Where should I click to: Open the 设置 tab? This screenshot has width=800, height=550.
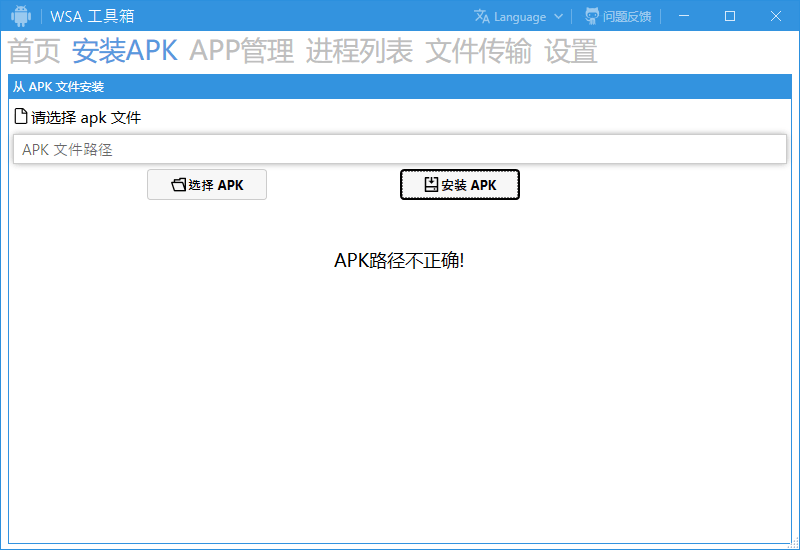tap(570, 51)
